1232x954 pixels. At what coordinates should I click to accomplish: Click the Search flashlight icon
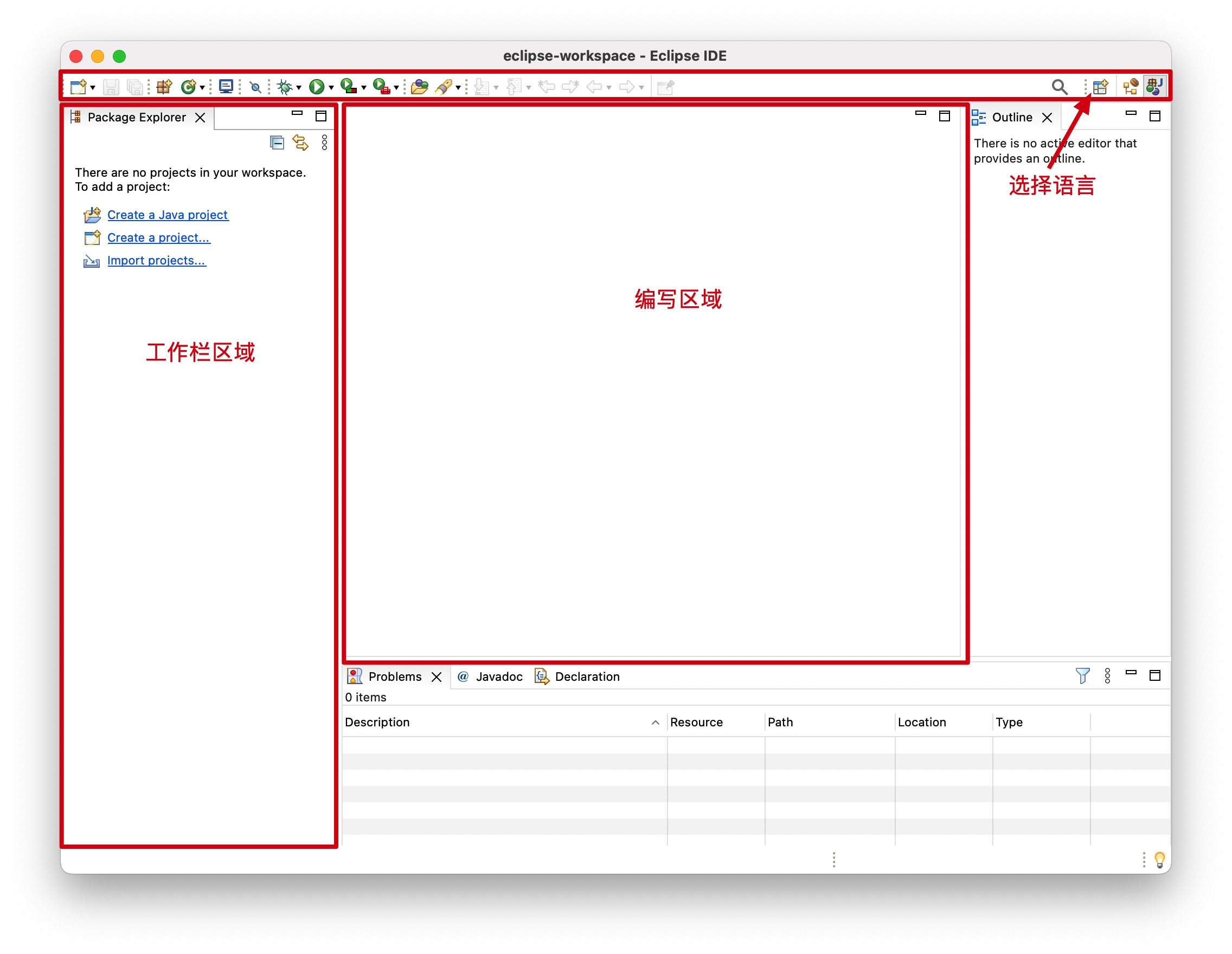click(444, 87)
